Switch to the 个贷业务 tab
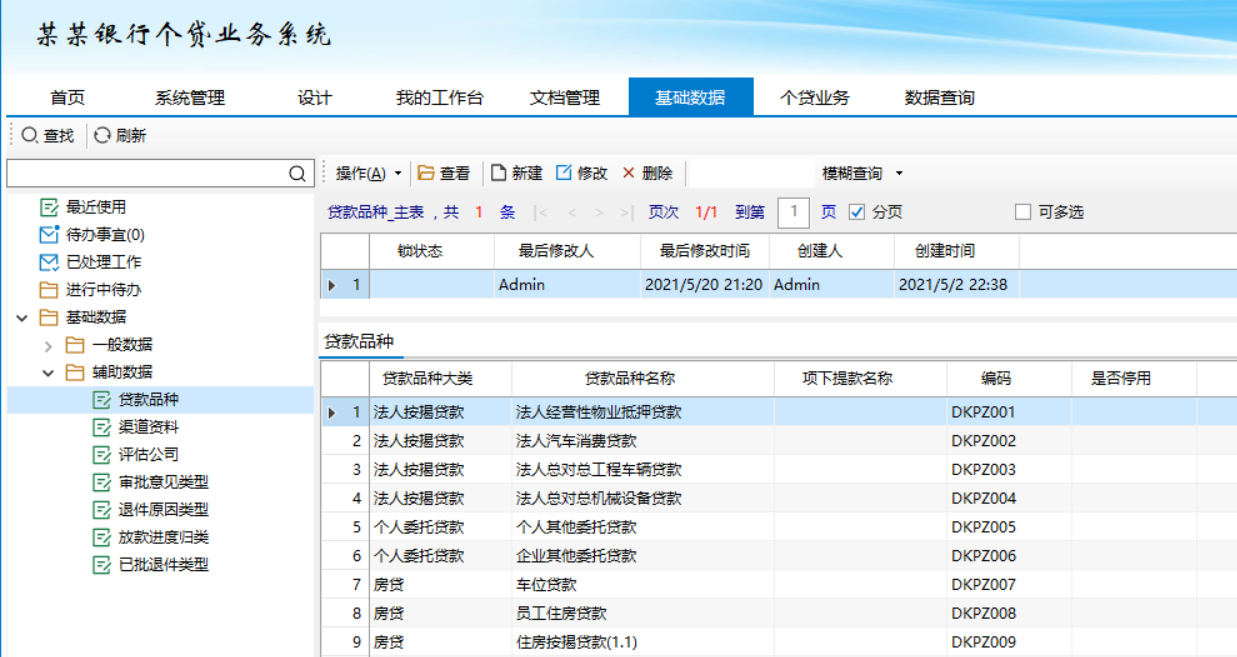 814,98
